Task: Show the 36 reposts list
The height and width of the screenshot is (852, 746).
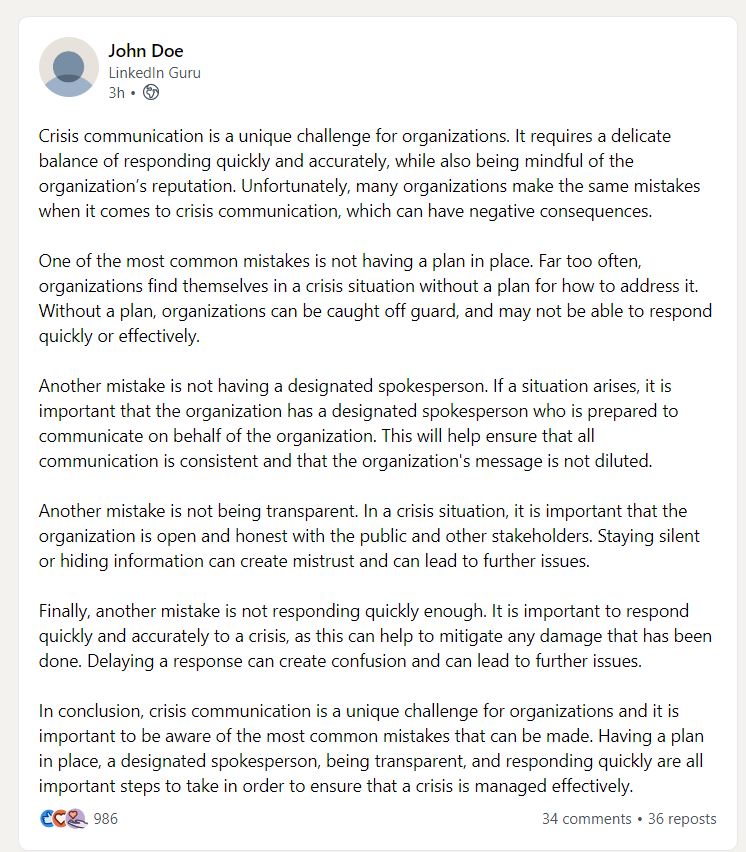Action: tap(682, 819)
